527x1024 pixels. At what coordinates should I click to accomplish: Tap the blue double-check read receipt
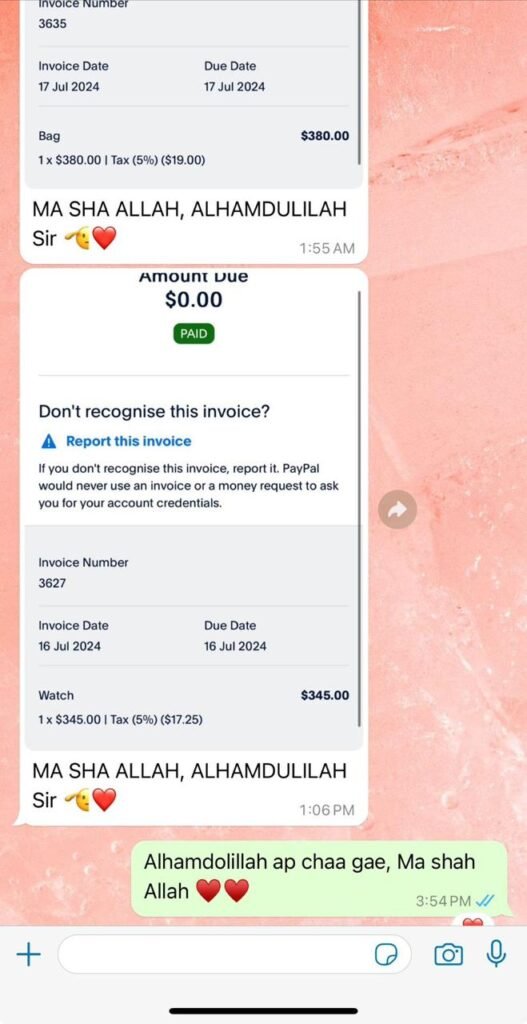485,901
